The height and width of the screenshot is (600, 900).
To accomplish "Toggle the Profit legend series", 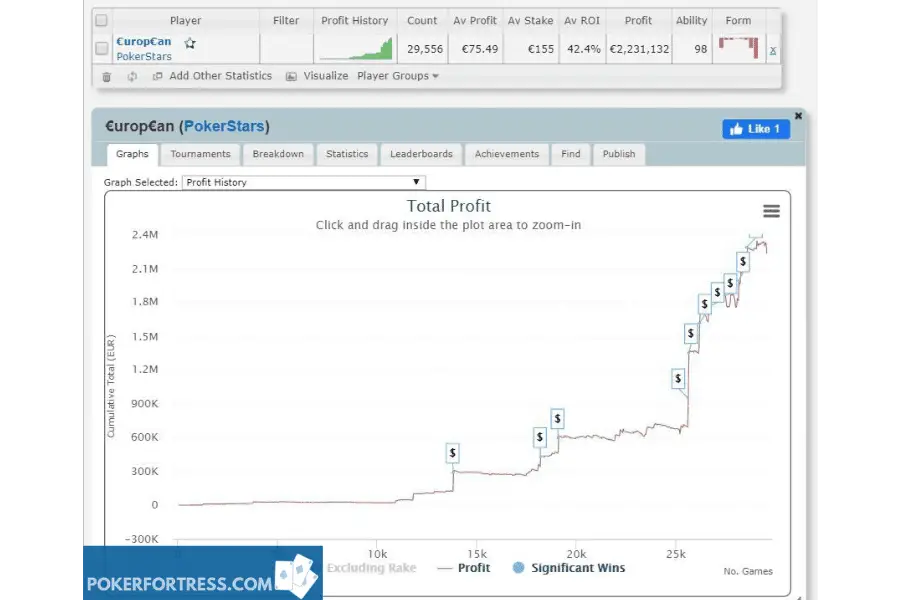I will [x=464, y=568].
